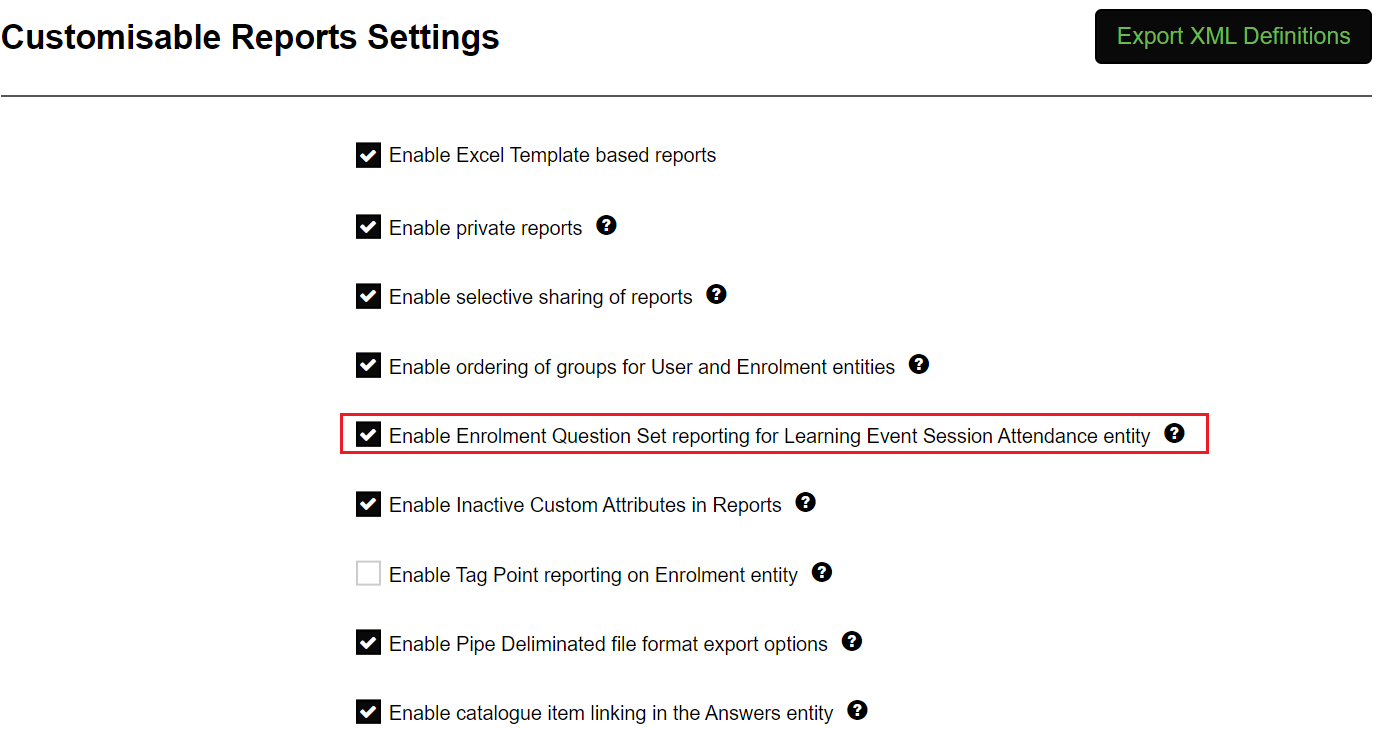Uncheck Enable Excel Template based reports
The height and width of the screenshot is (729, 1376).
[368, 155]
